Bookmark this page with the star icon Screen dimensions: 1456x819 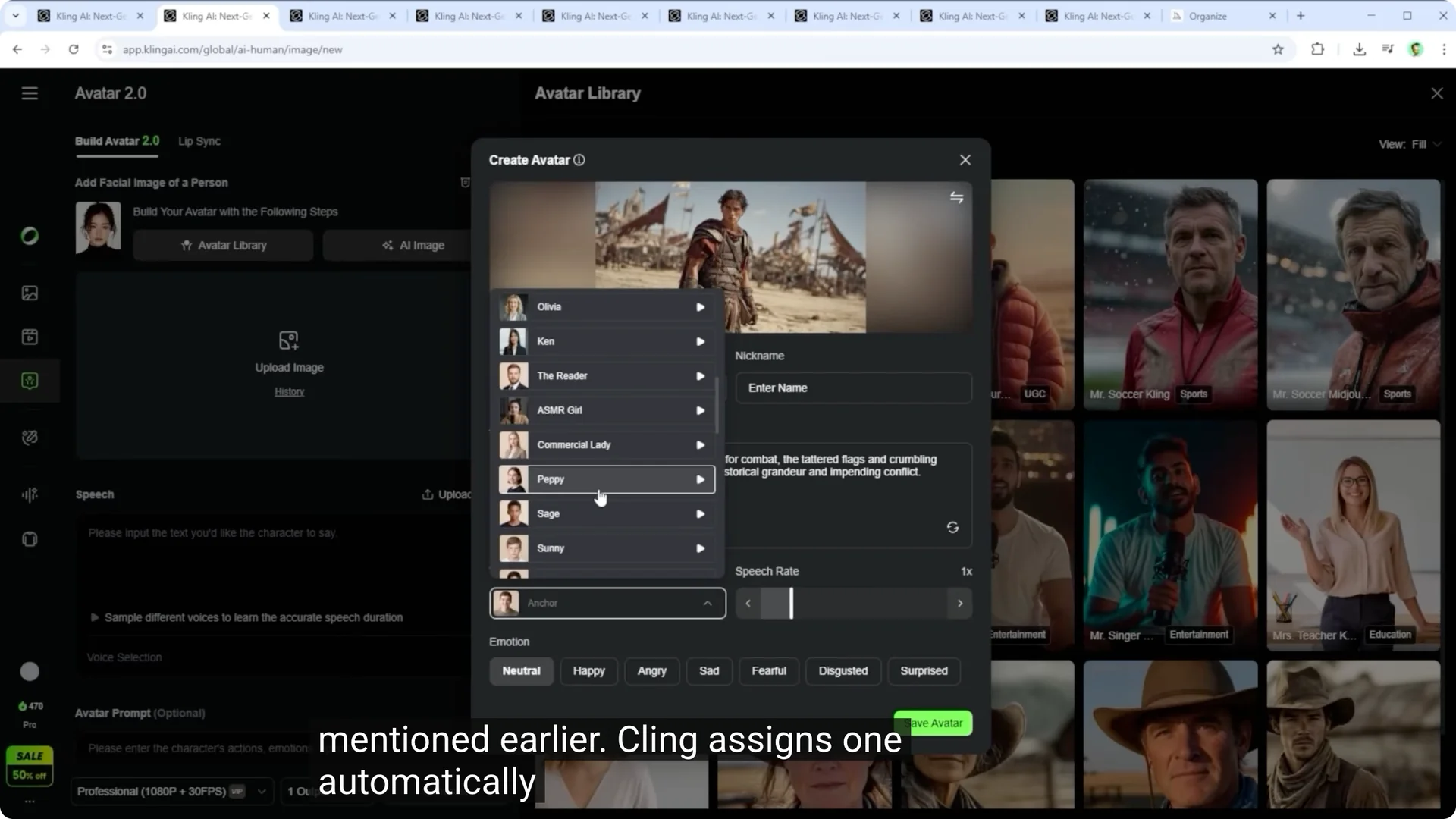coord(1278,49)
